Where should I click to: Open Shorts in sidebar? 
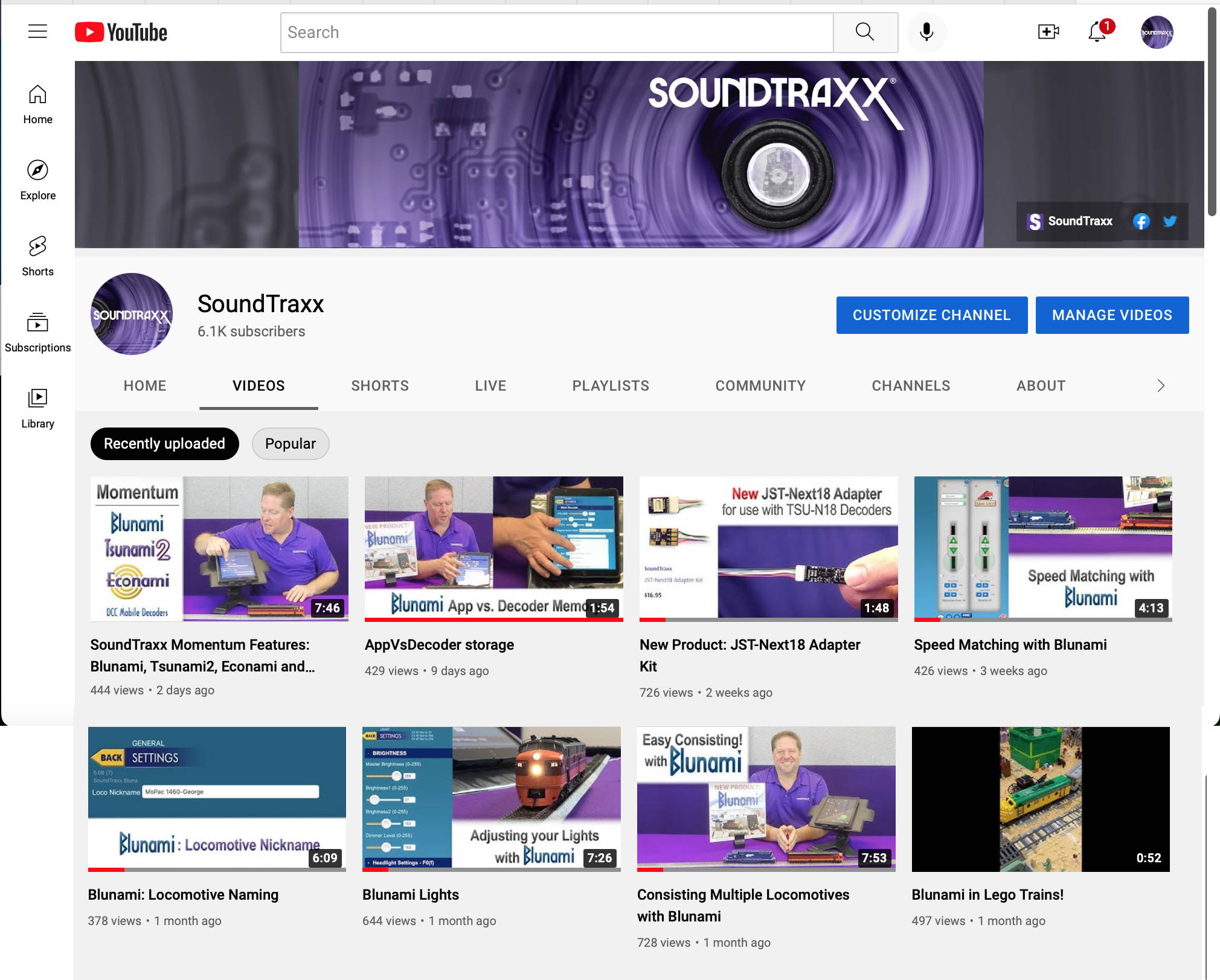point(37,256)
